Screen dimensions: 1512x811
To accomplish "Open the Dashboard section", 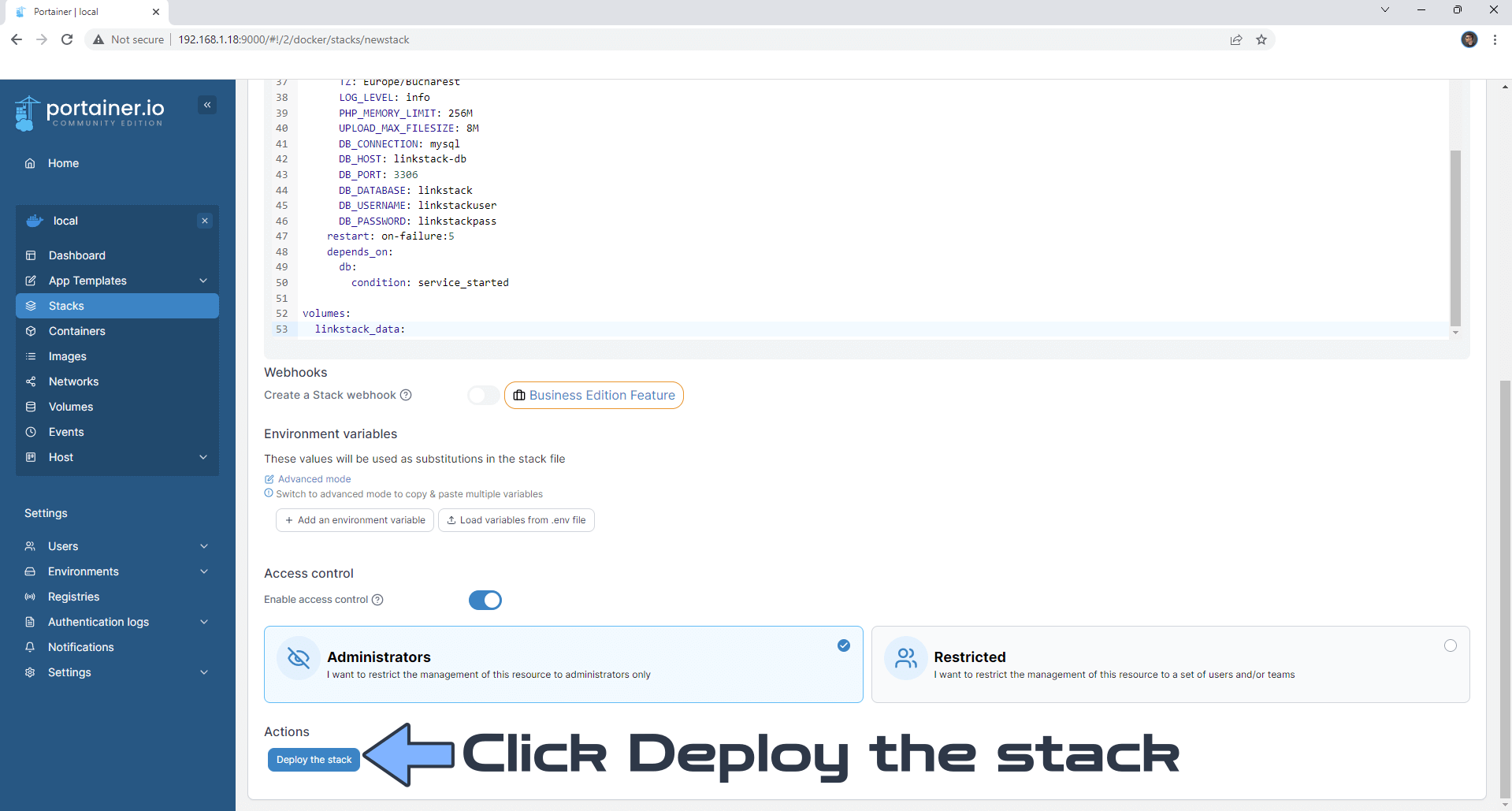I will click(x=76, y=255).
